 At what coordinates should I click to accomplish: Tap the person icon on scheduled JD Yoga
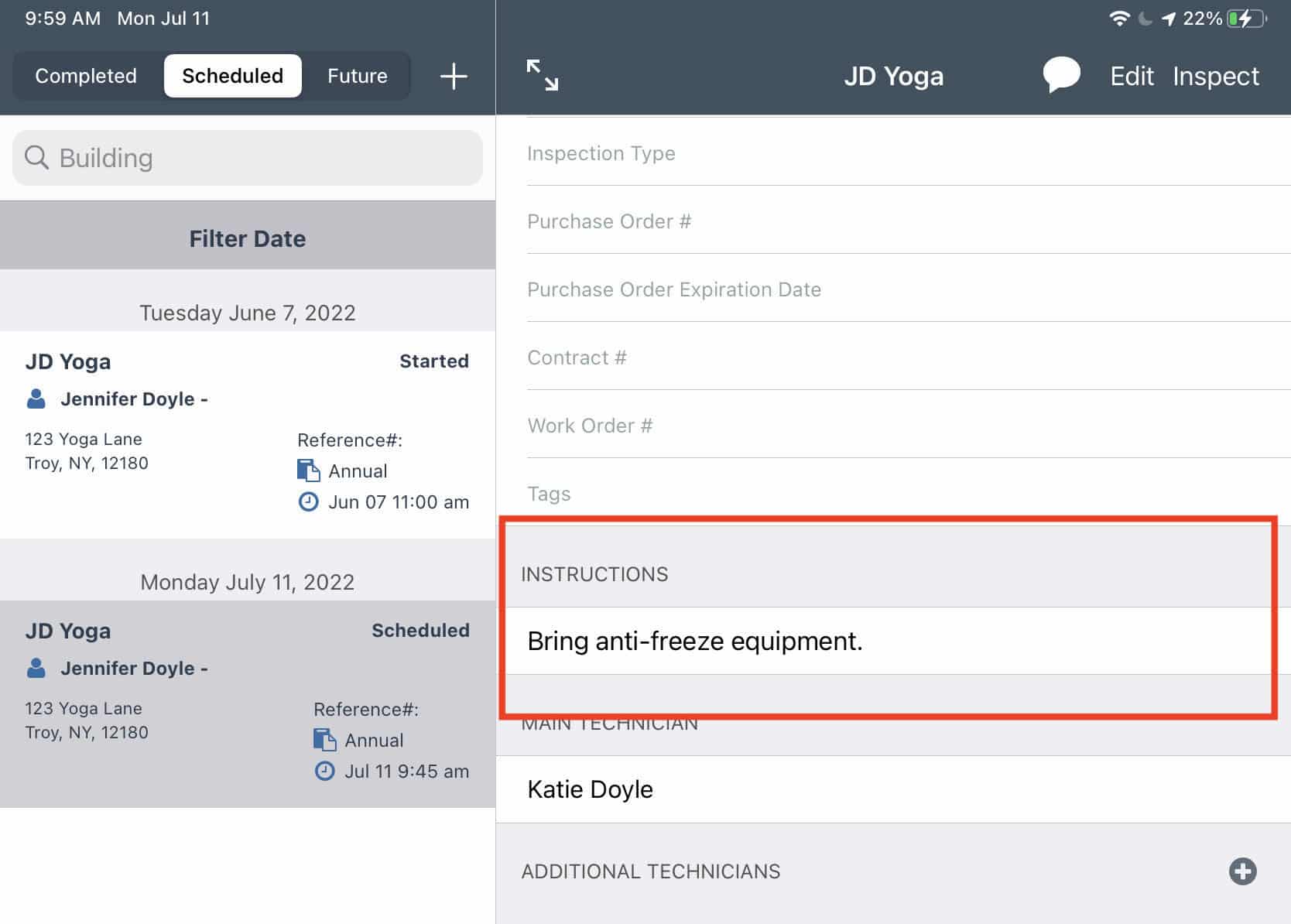tap(36, 668)
